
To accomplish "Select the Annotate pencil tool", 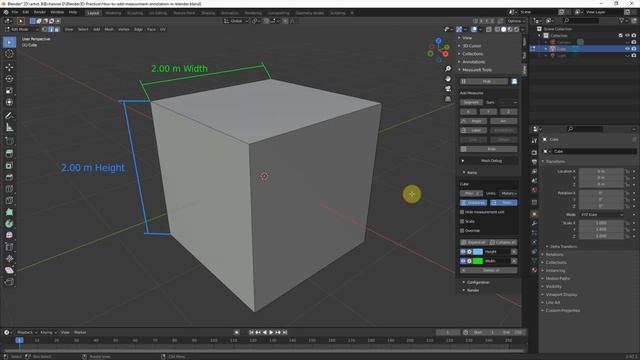I will click(9, 116).
